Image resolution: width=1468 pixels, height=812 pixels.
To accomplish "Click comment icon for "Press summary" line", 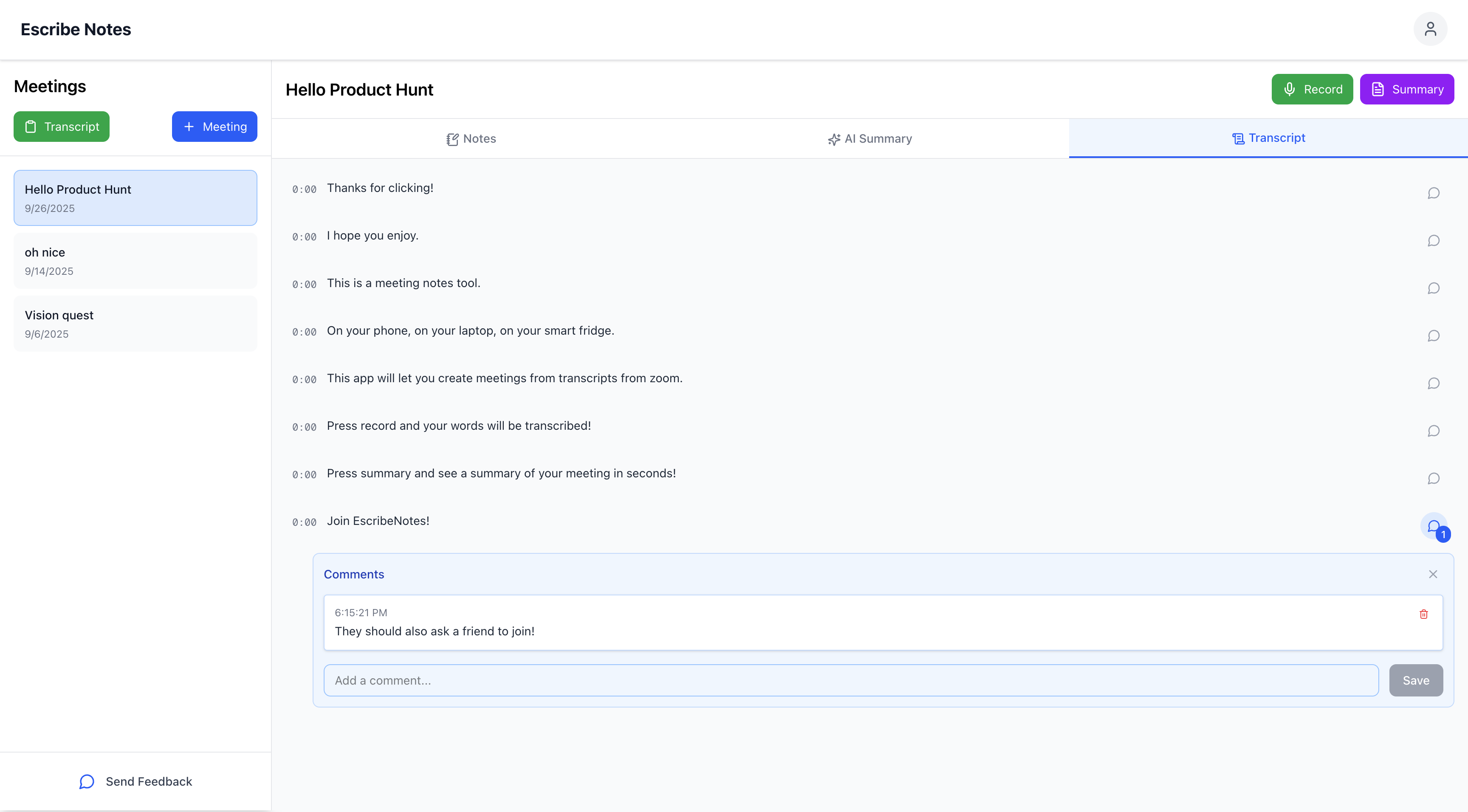I will (x=1433, y=479).
